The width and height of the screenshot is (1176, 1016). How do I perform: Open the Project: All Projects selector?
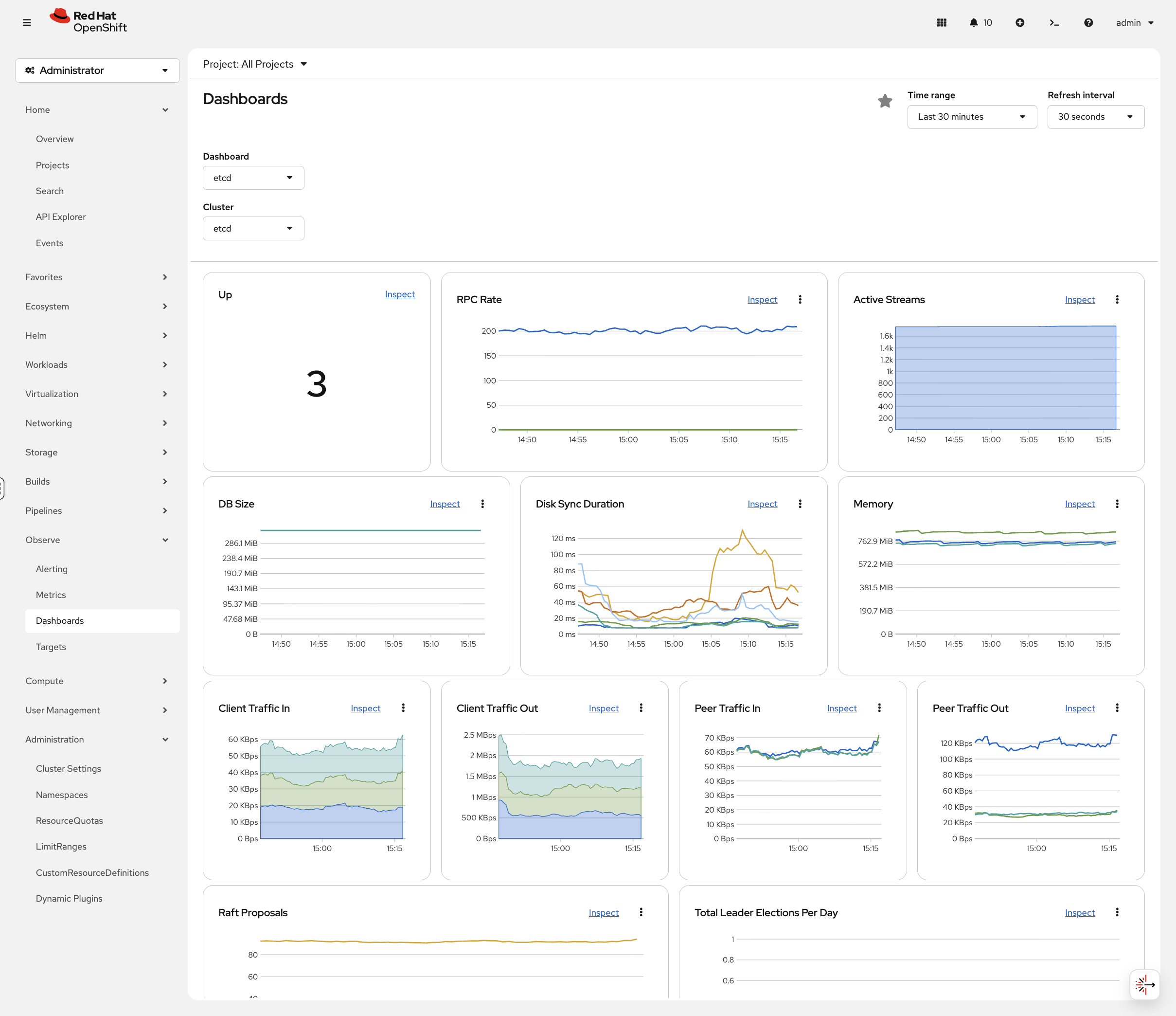[x=255, y=64]
